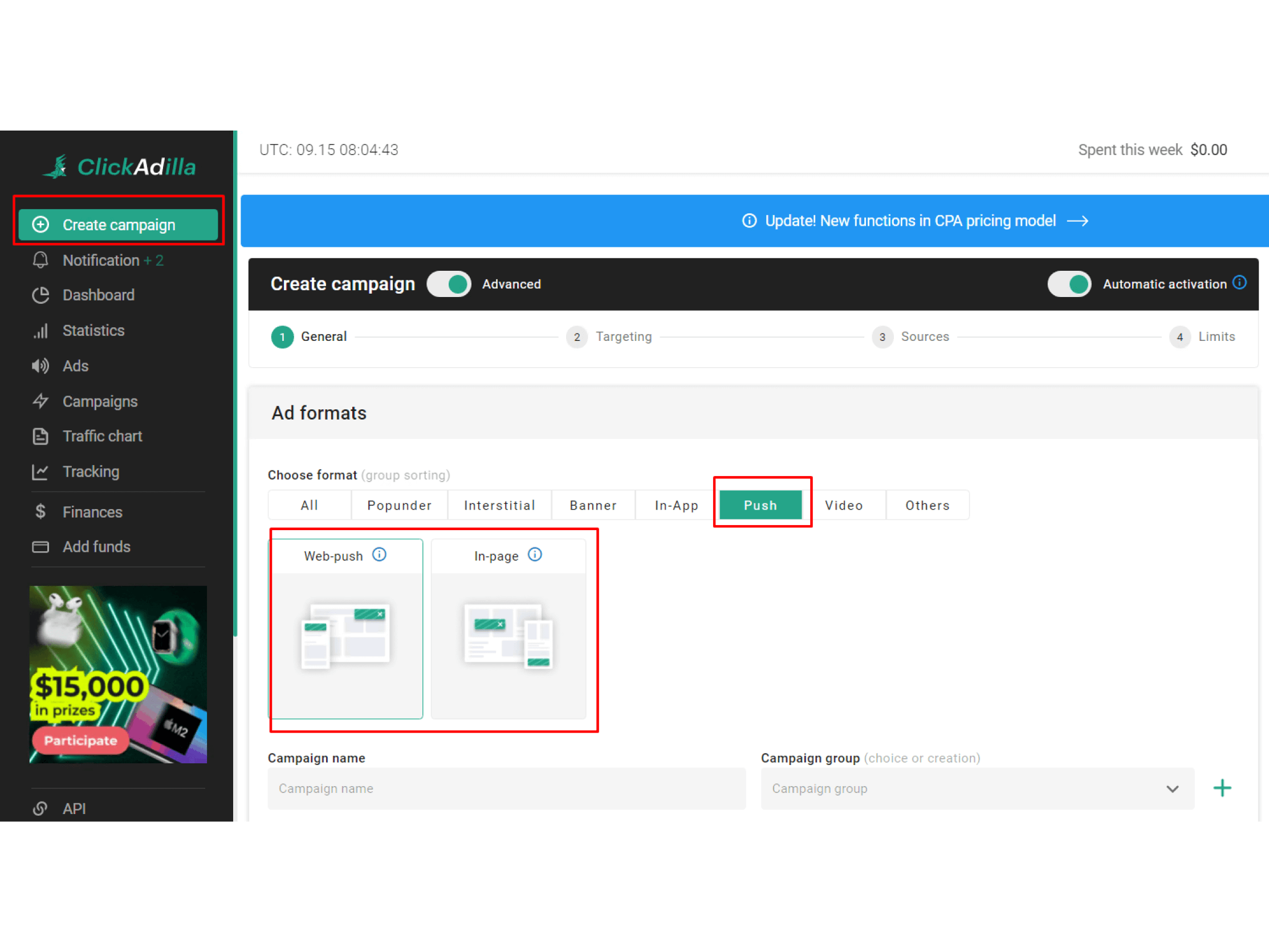
Task: Click the Create campaign sidebar button
Action: (118, 225)
